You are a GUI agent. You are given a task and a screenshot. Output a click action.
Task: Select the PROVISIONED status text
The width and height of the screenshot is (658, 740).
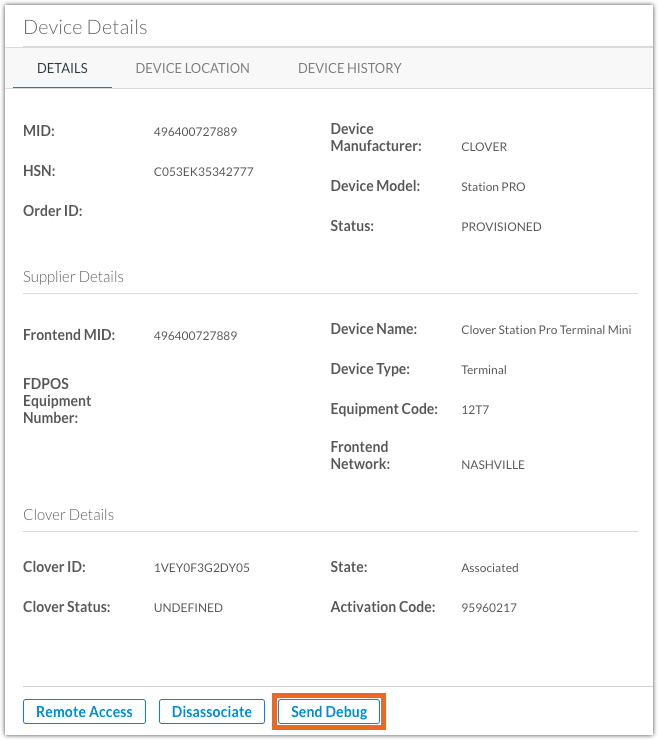coord(501,227)
